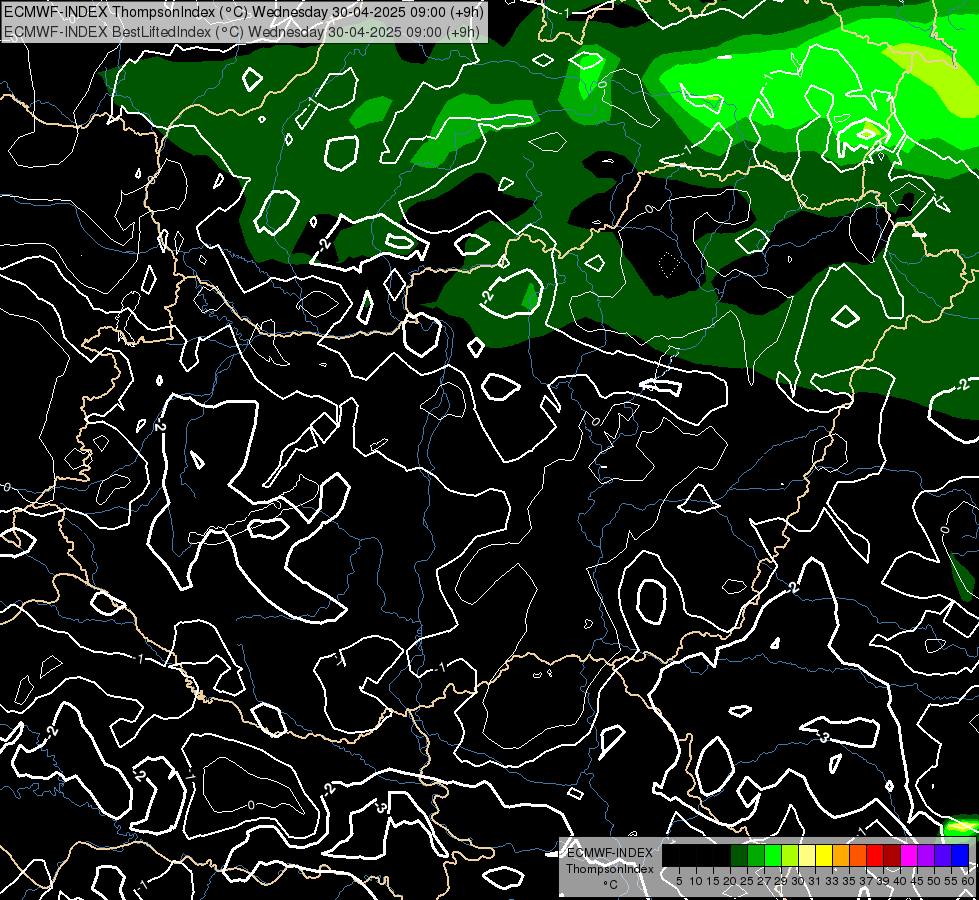
Task: Select the bright green 27–29 legend swatch
Action: coord(773,855)
